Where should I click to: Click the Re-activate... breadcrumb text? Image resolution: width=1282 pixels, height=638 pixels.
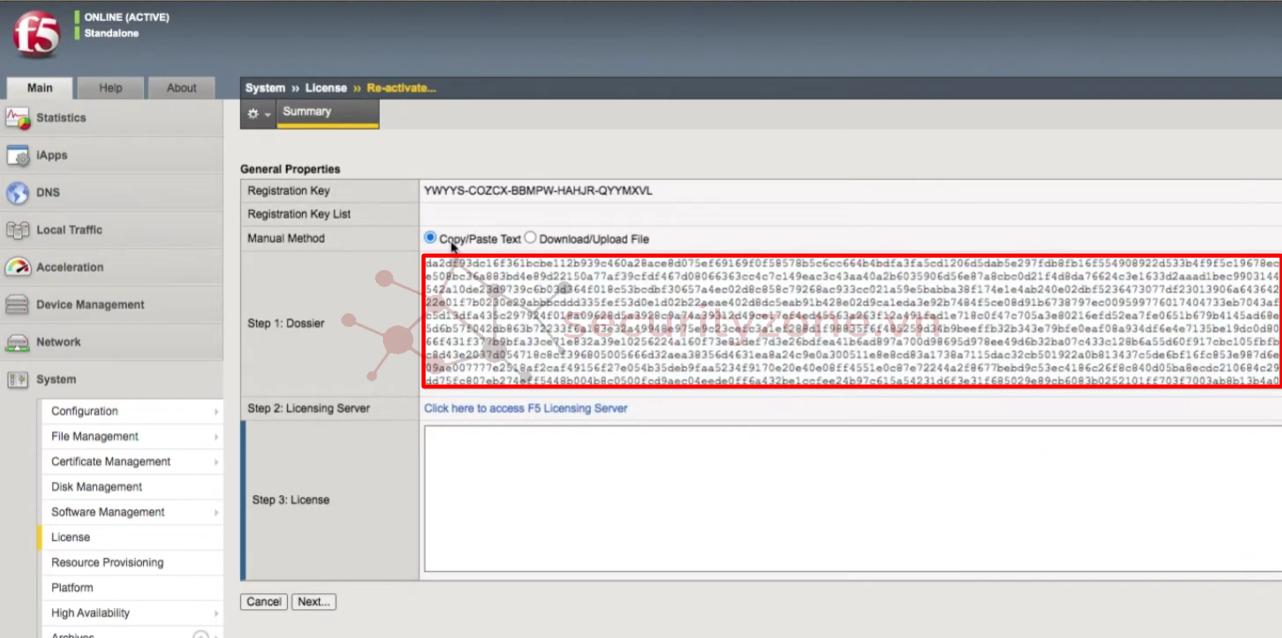point(401,88)
